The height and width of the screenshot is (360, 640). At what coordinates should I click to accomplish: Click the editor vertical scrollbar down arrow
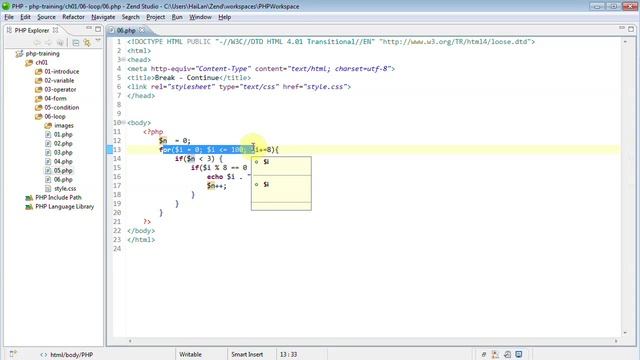point(625,333)
